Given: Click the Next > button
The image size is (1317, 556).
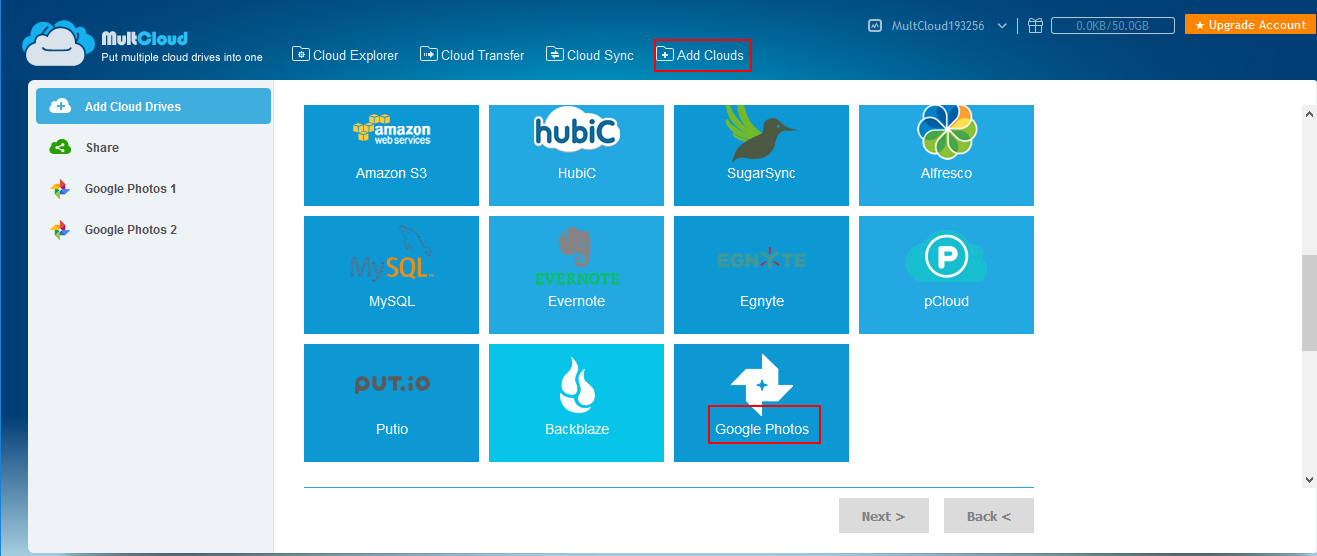Looking at the screenshot, I should (883, 516).
